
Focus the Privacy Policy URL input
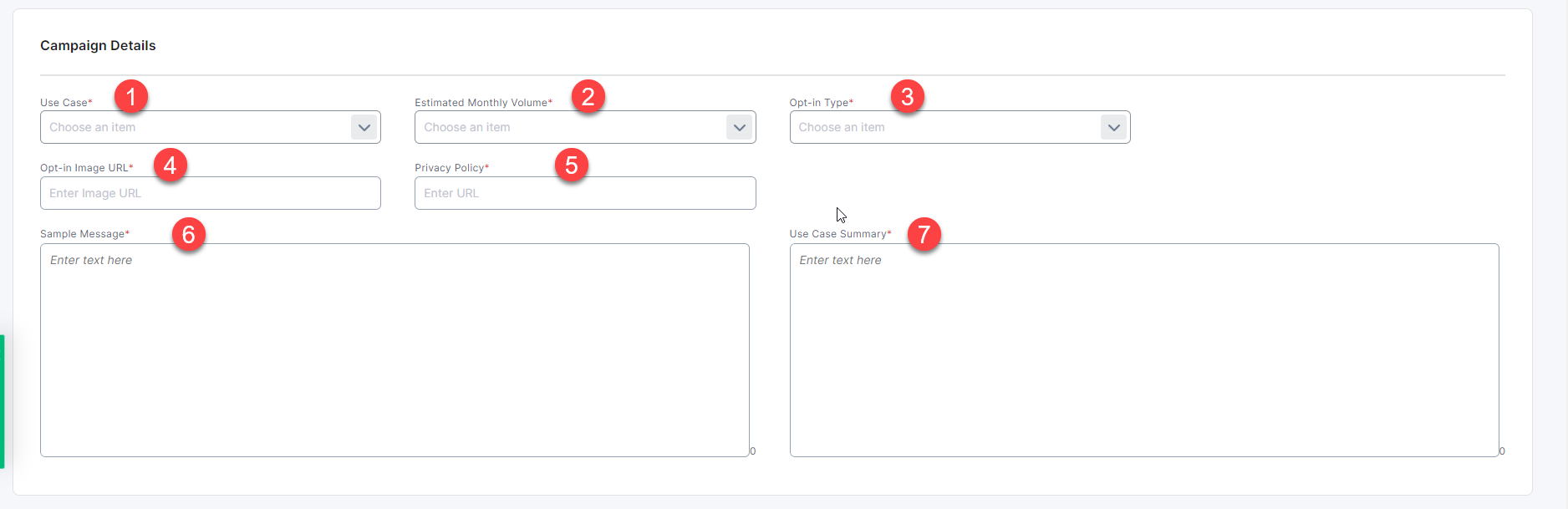coord(584,193)
